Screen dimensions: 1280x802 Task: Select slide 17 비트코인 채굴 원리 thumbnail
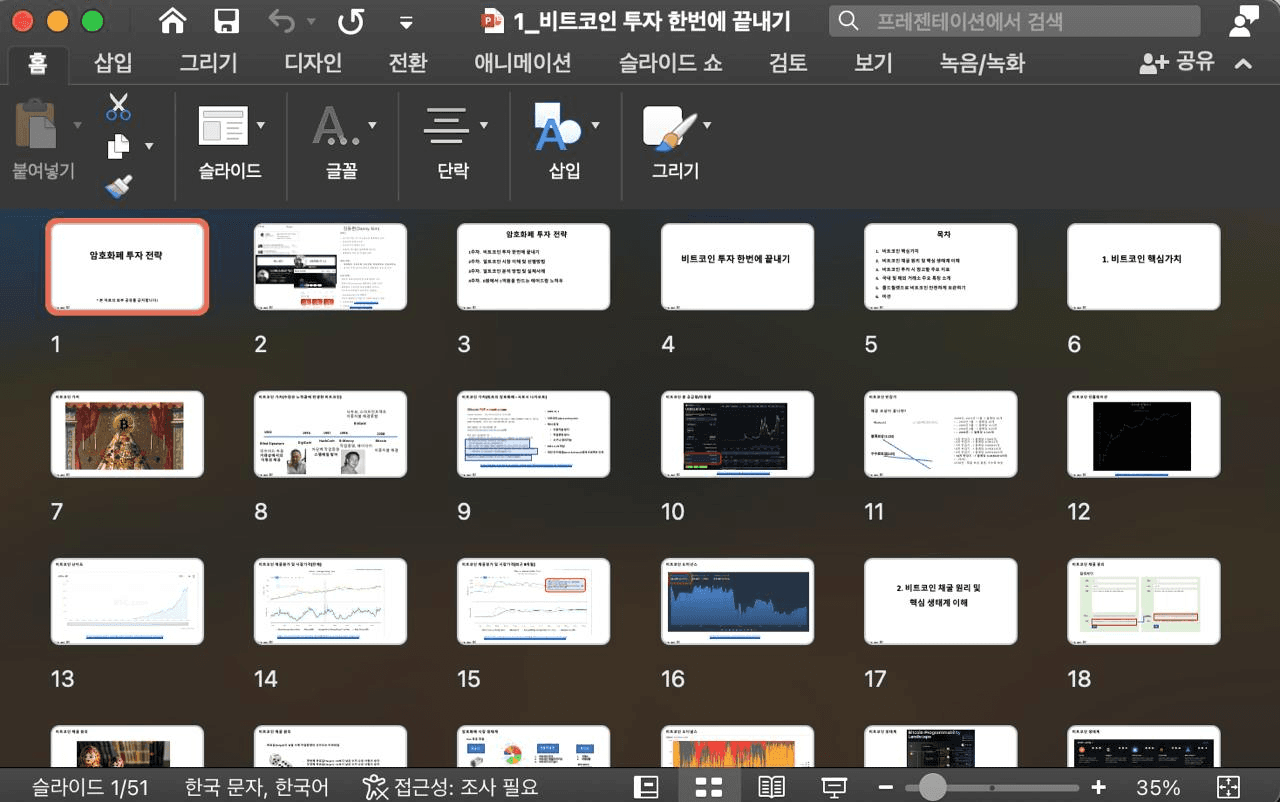coord(941,601)
